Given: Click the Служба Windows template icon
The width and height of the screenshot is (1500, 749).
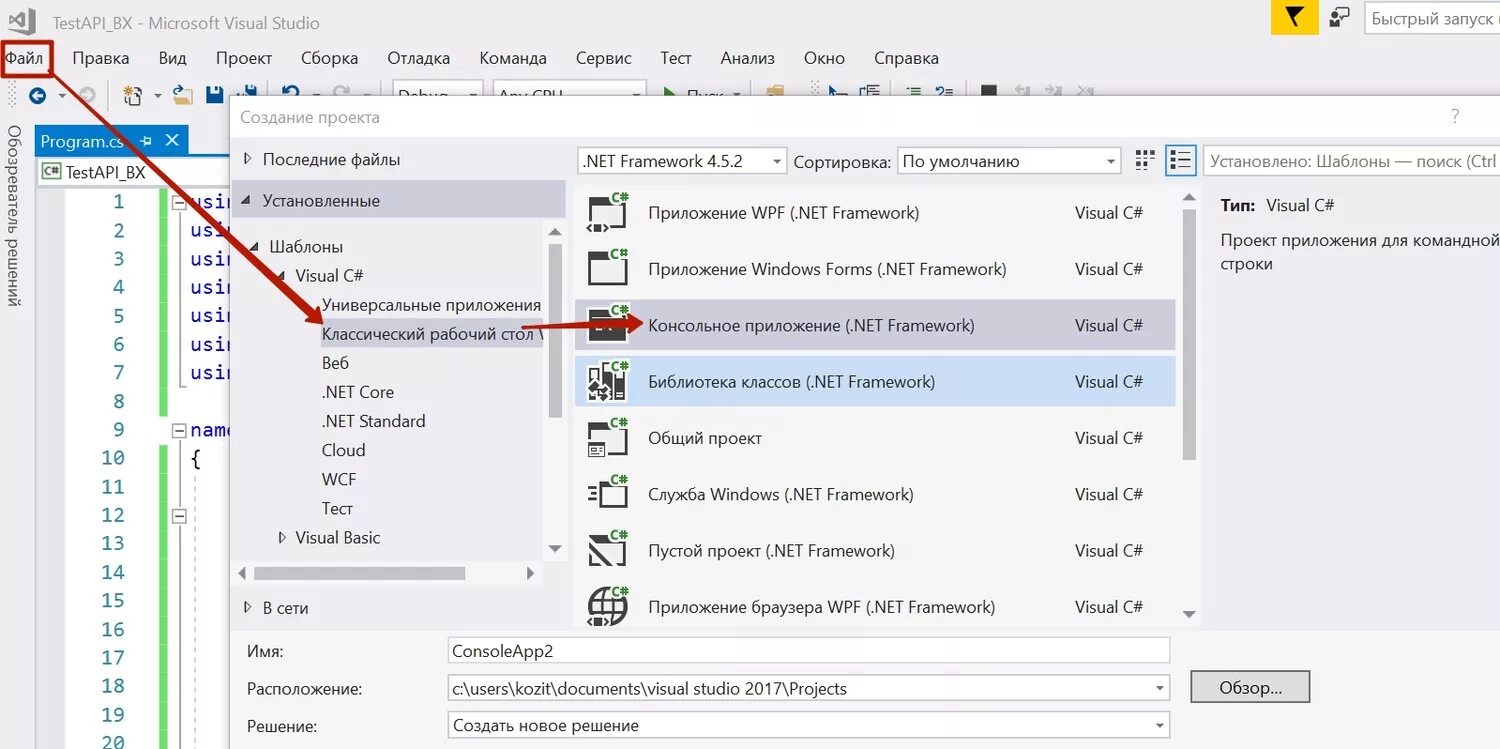Looking at the screenshot, I should pos(606,494).
